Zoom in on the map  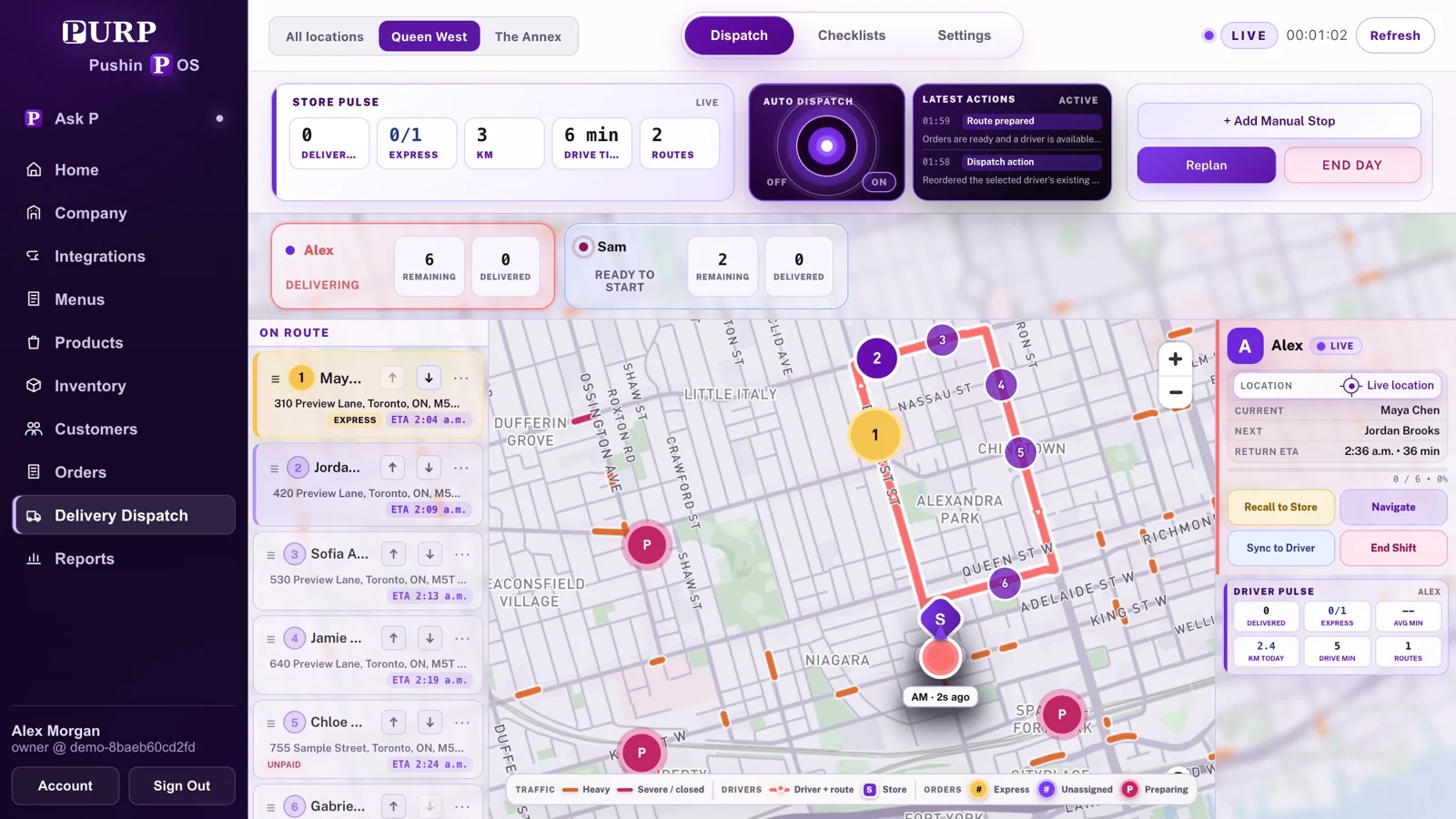pyautogui.click(x=1176, y=359)
